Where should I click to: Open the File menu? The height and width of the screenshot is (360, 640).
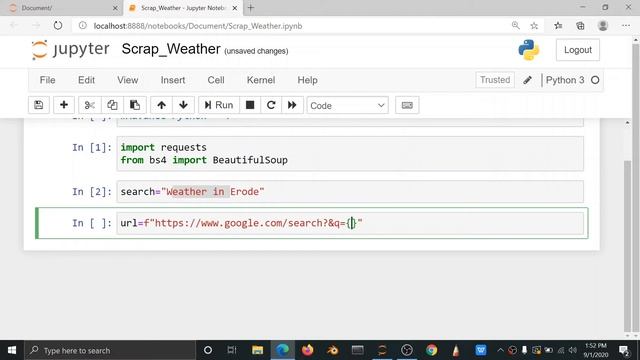tap(47, 80)
